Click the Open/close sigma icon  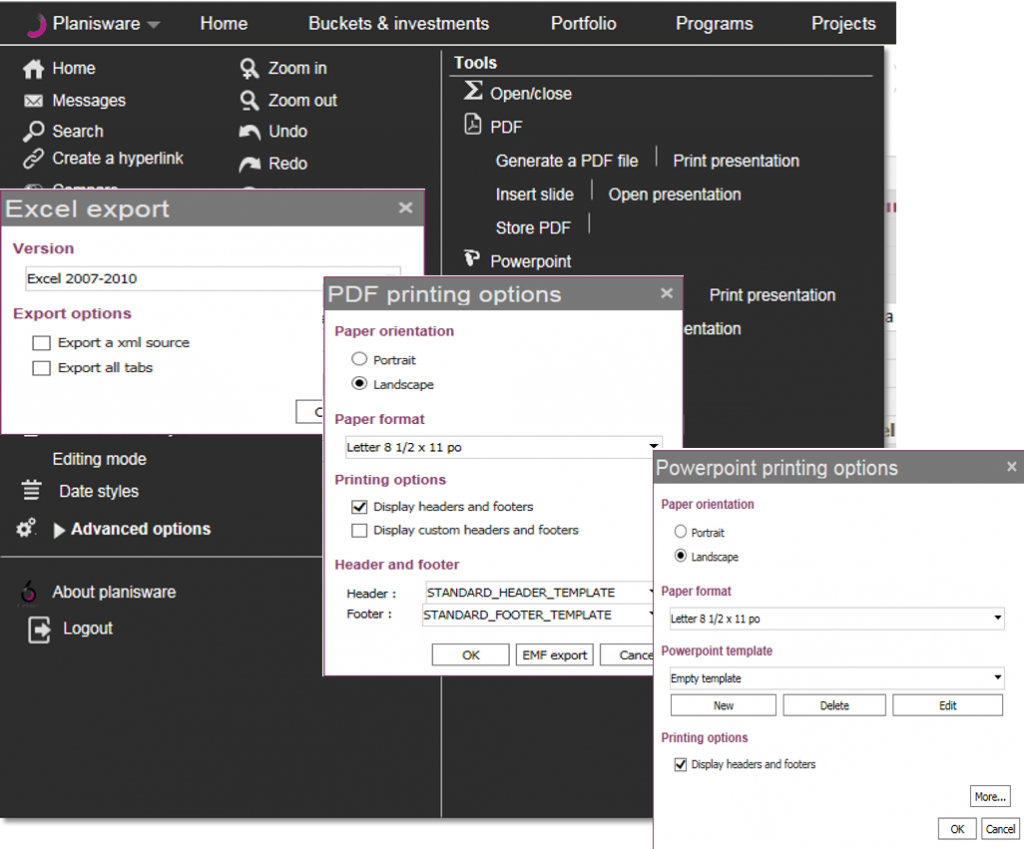(473, 91)
